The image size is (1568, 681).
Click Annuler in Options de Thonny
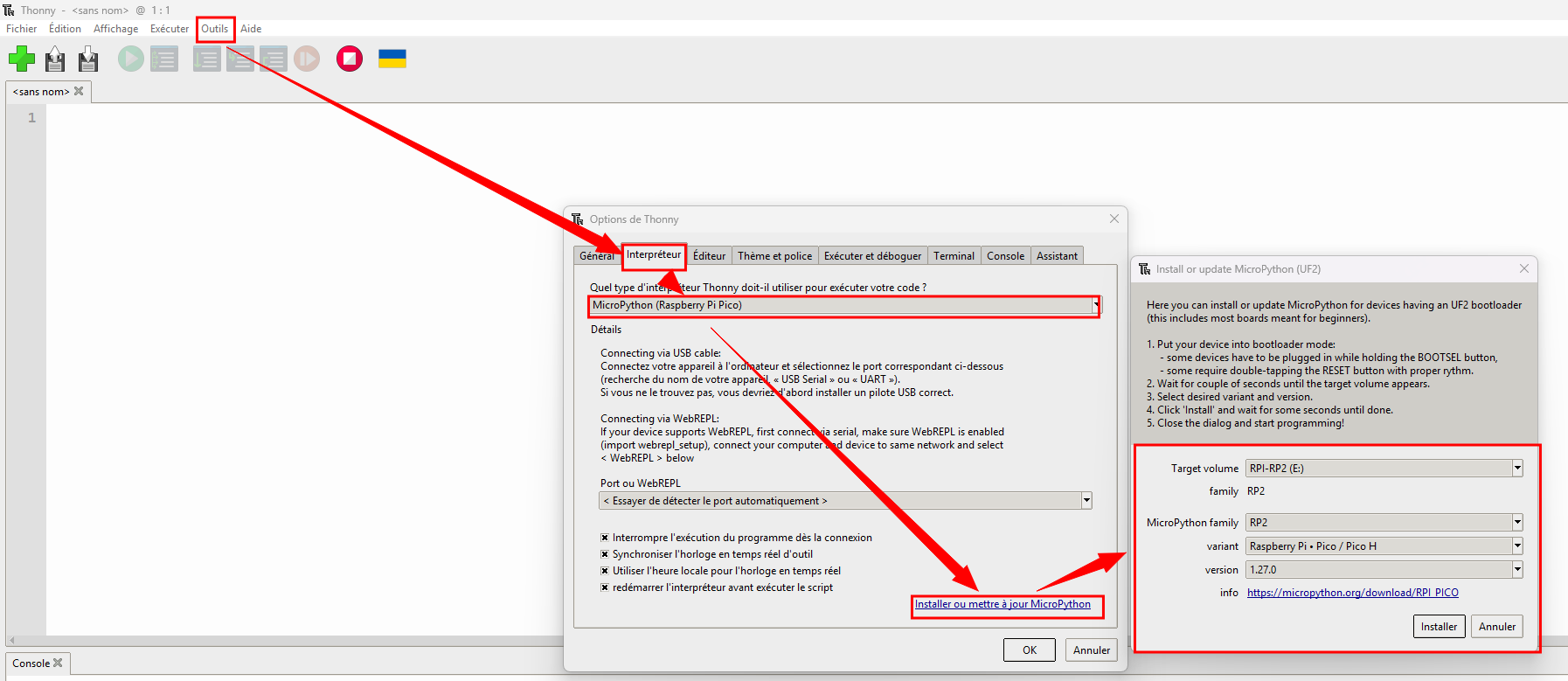(x=1092, y=650)
